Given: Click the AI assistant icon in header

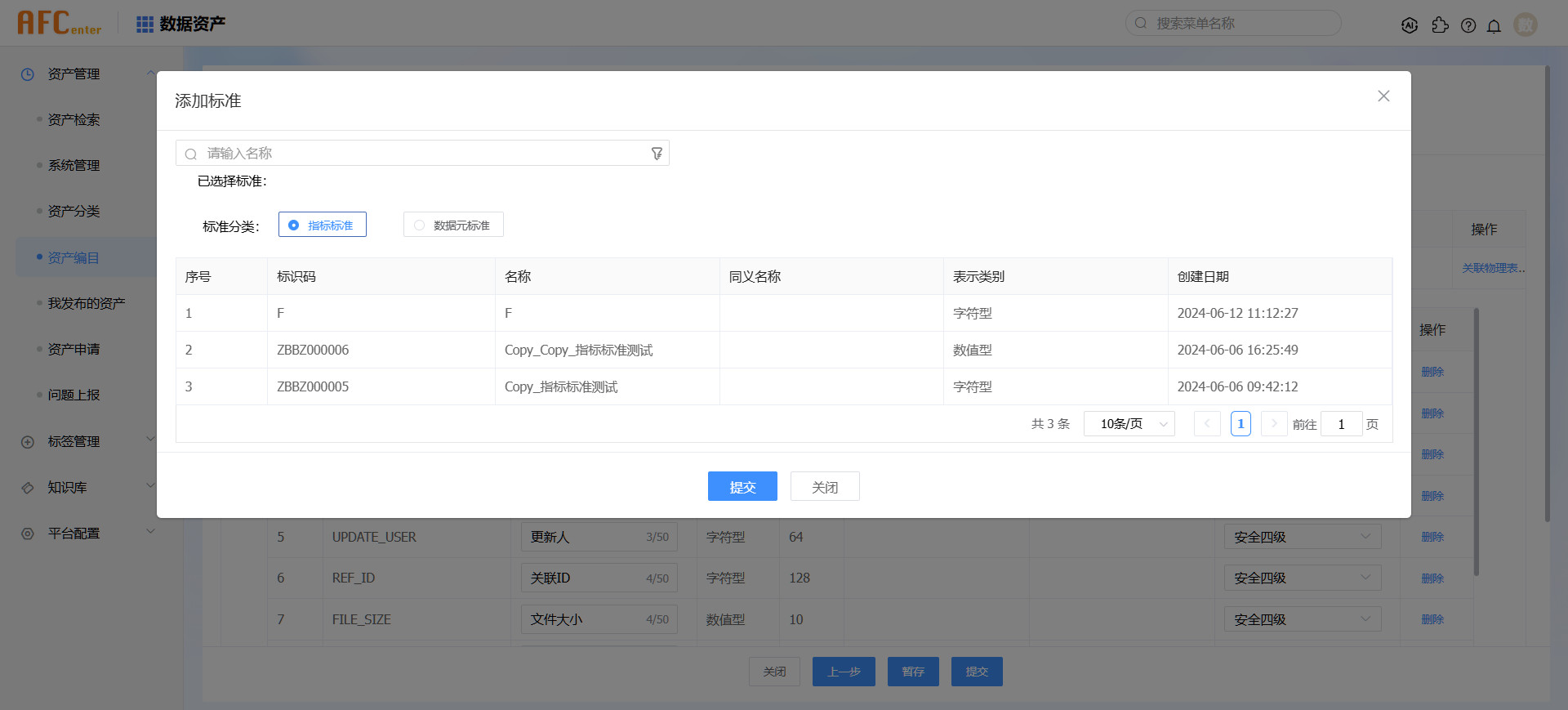Looking at the screenshot, I should click(1409, 25).
